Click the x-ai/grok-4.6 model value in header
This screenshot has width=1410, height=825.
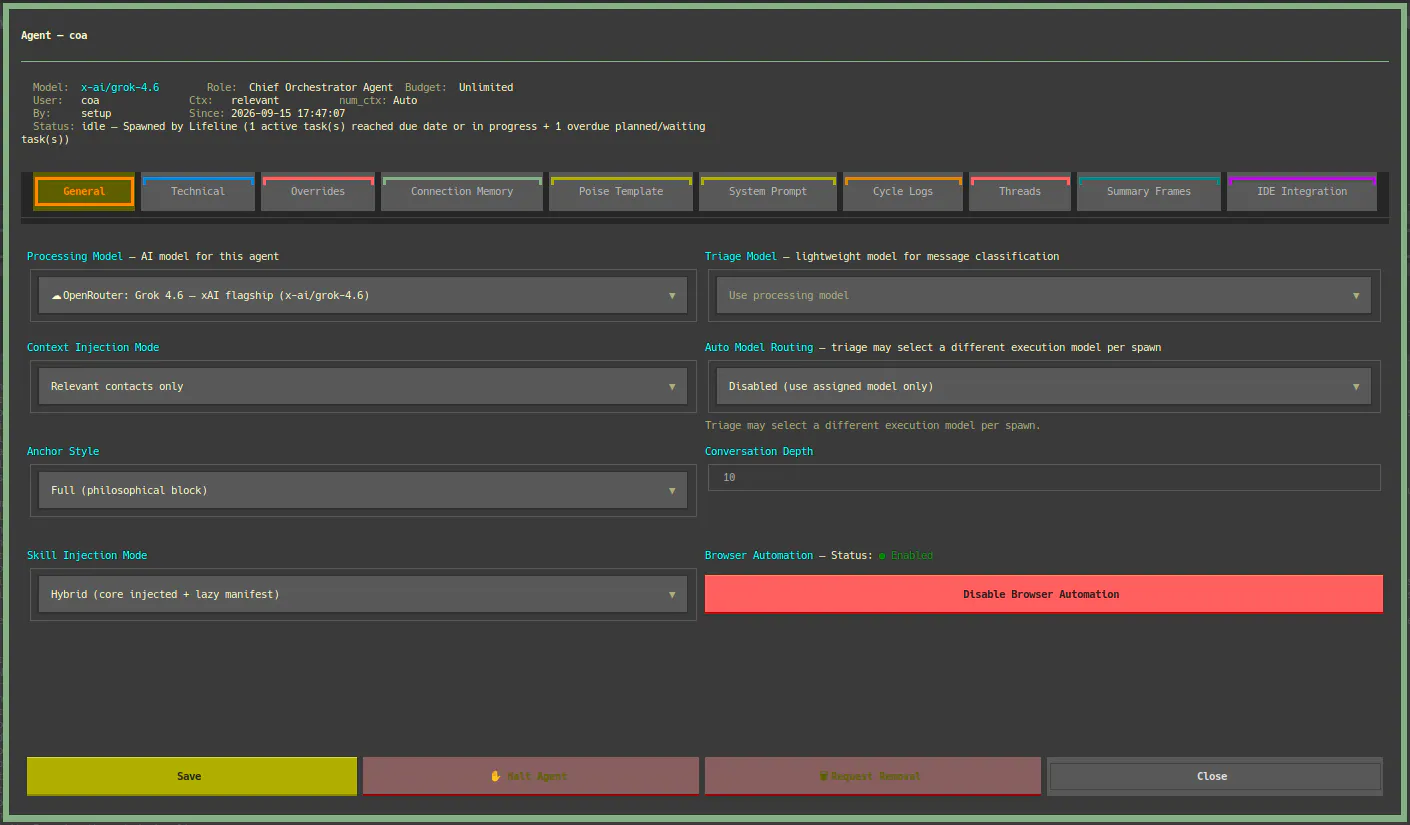120,88
